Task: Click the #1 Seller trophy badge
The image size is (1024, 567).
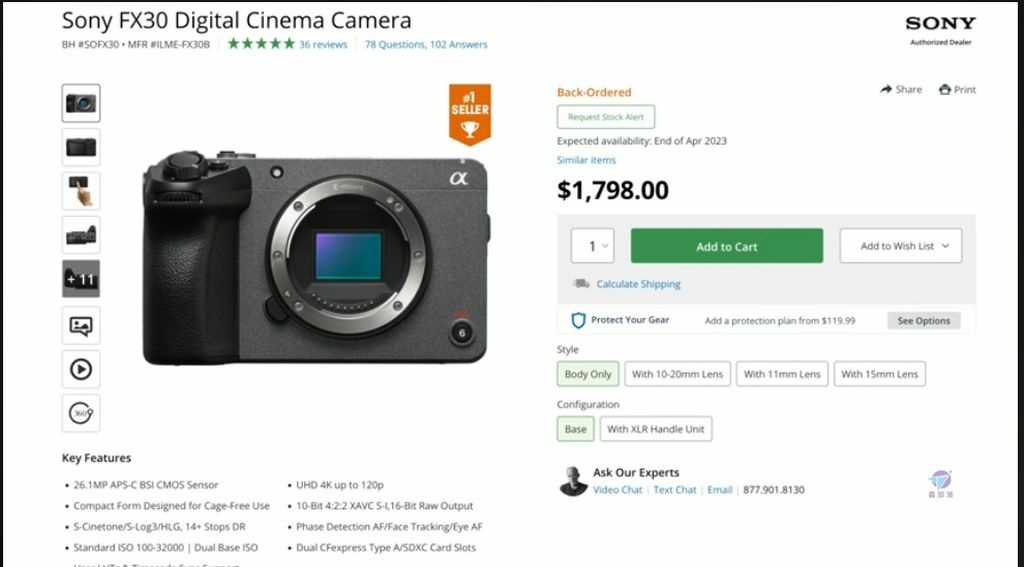Action: 470,115
